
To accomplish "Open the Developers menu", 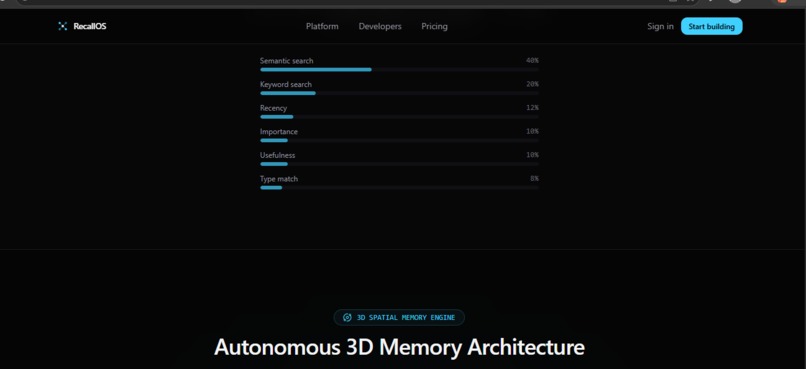I will (x=380, y=26).
